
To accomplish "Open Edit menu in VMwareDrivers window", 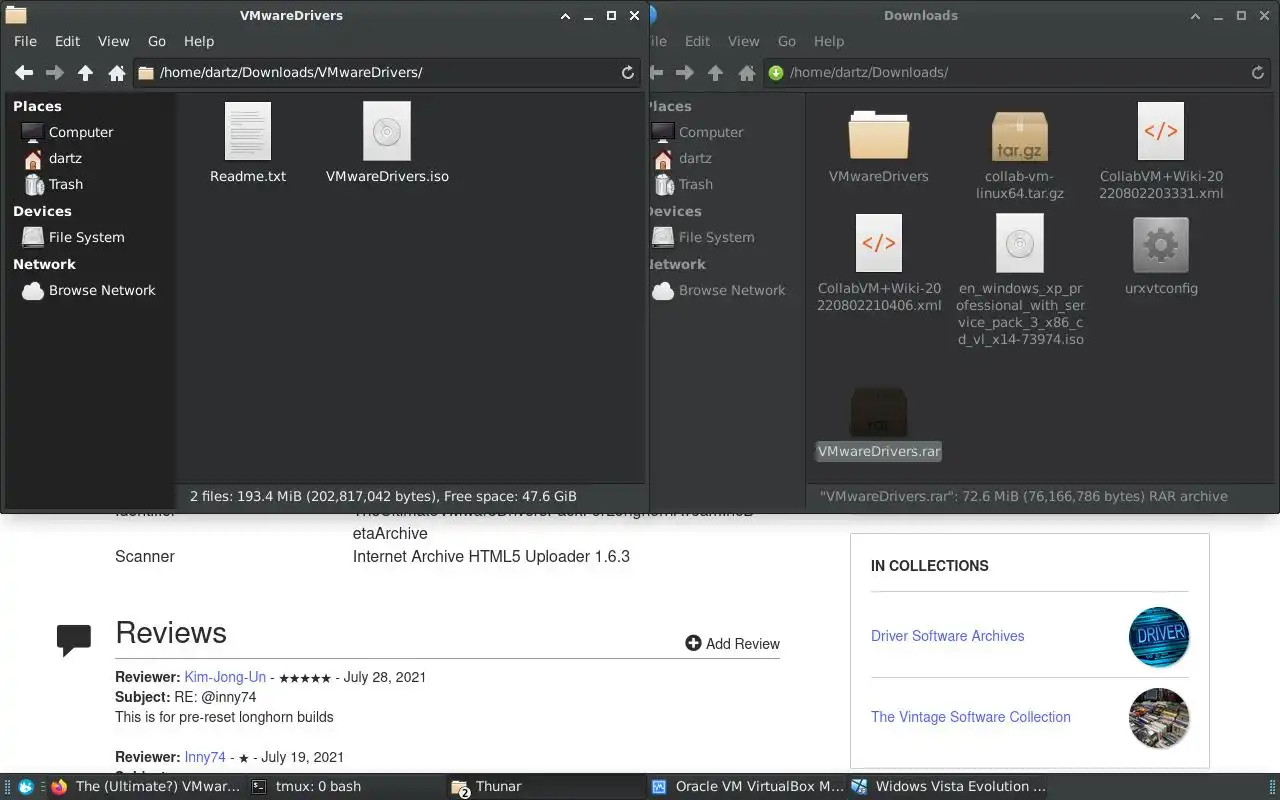I will pos(67,41).
